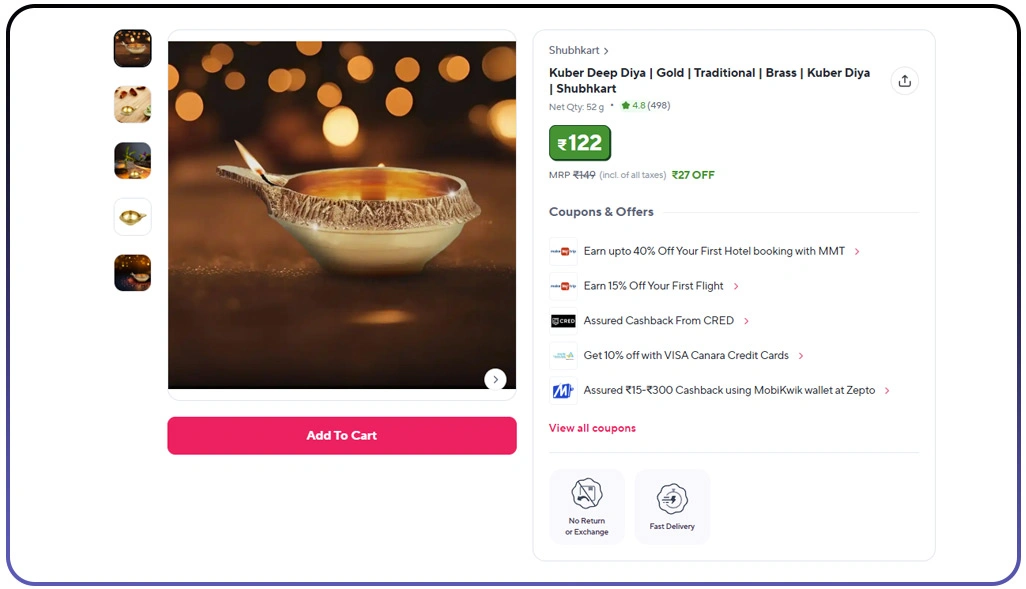This screenshot has height=589, width=1026.
Task: Expand the CRED cashback offer chevron
Action: [747, 321]
